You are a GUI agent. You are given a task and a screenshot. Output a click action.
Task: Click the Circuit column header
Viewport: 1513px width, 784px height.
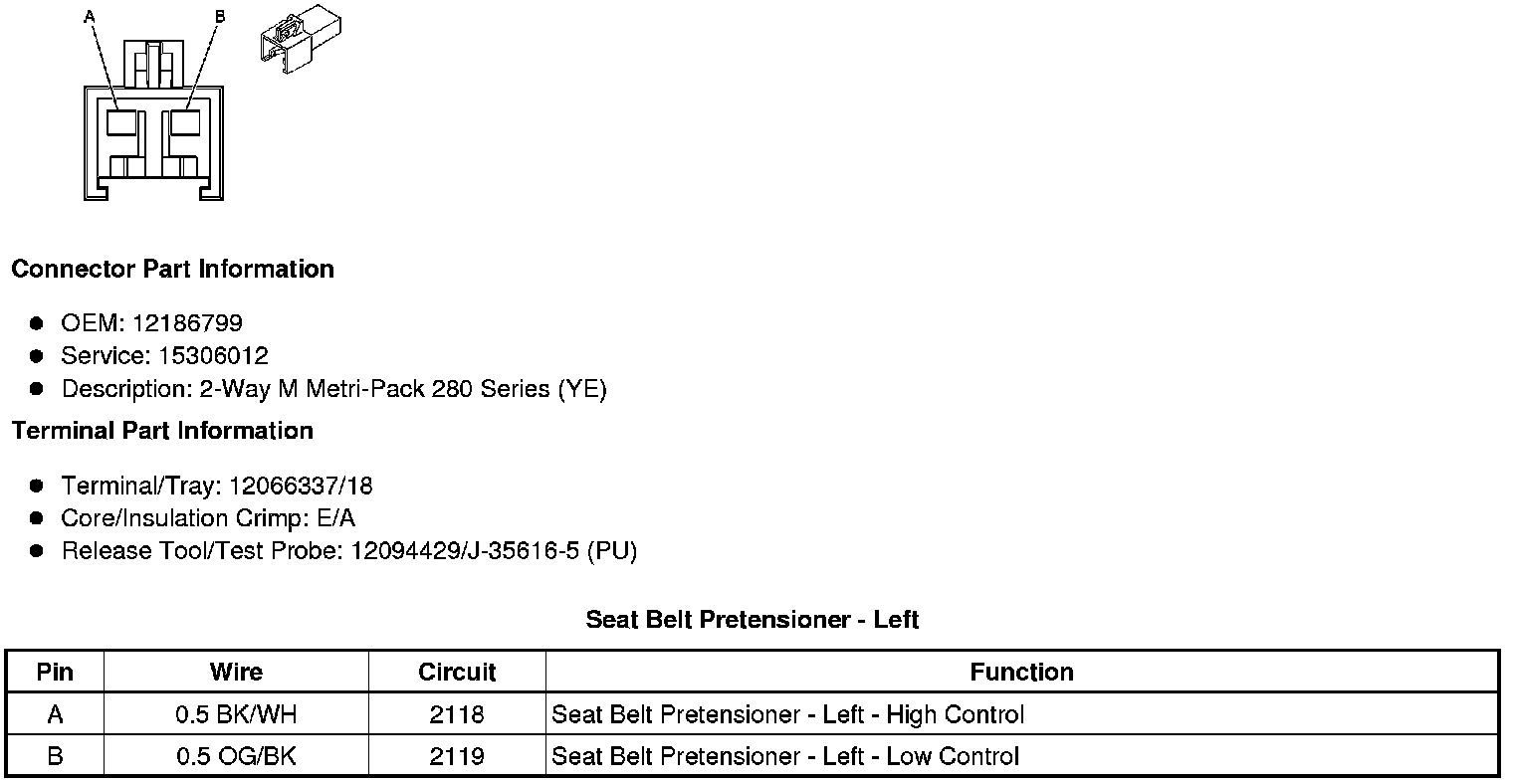(457, 672)
